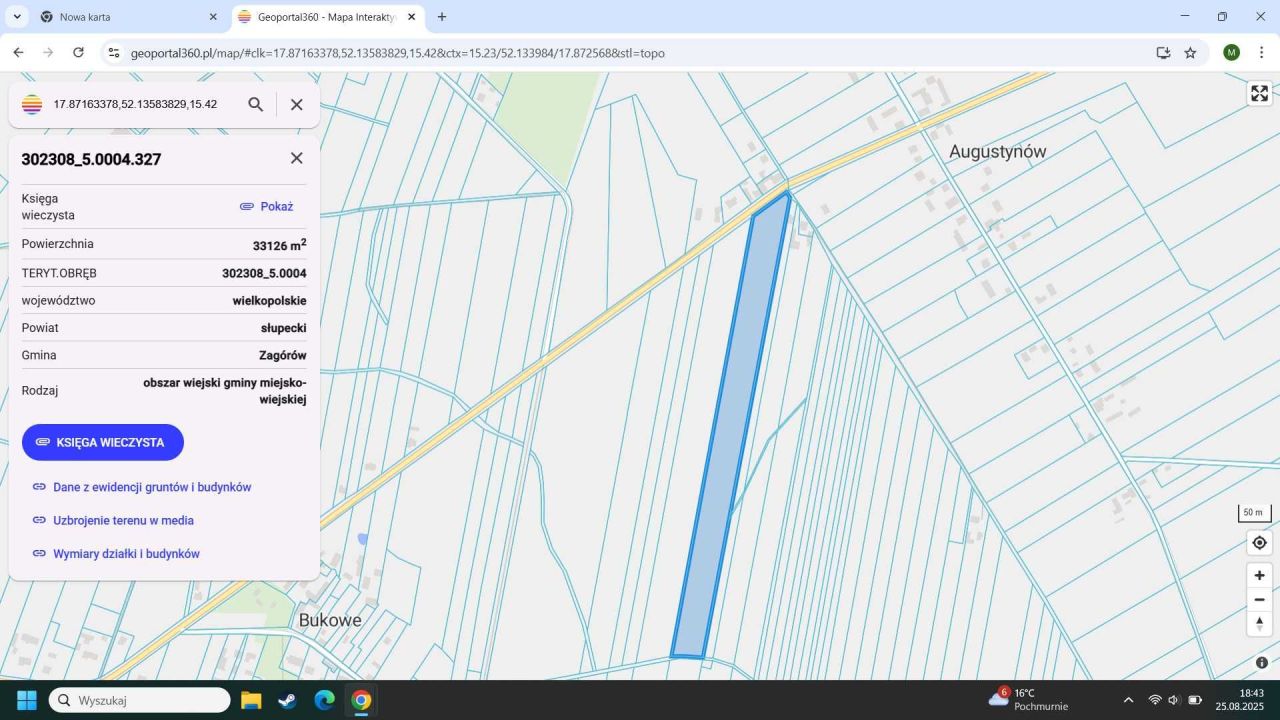Select the Powiat value słupecki
This screenshot has width=1280, height=720.
284,327
